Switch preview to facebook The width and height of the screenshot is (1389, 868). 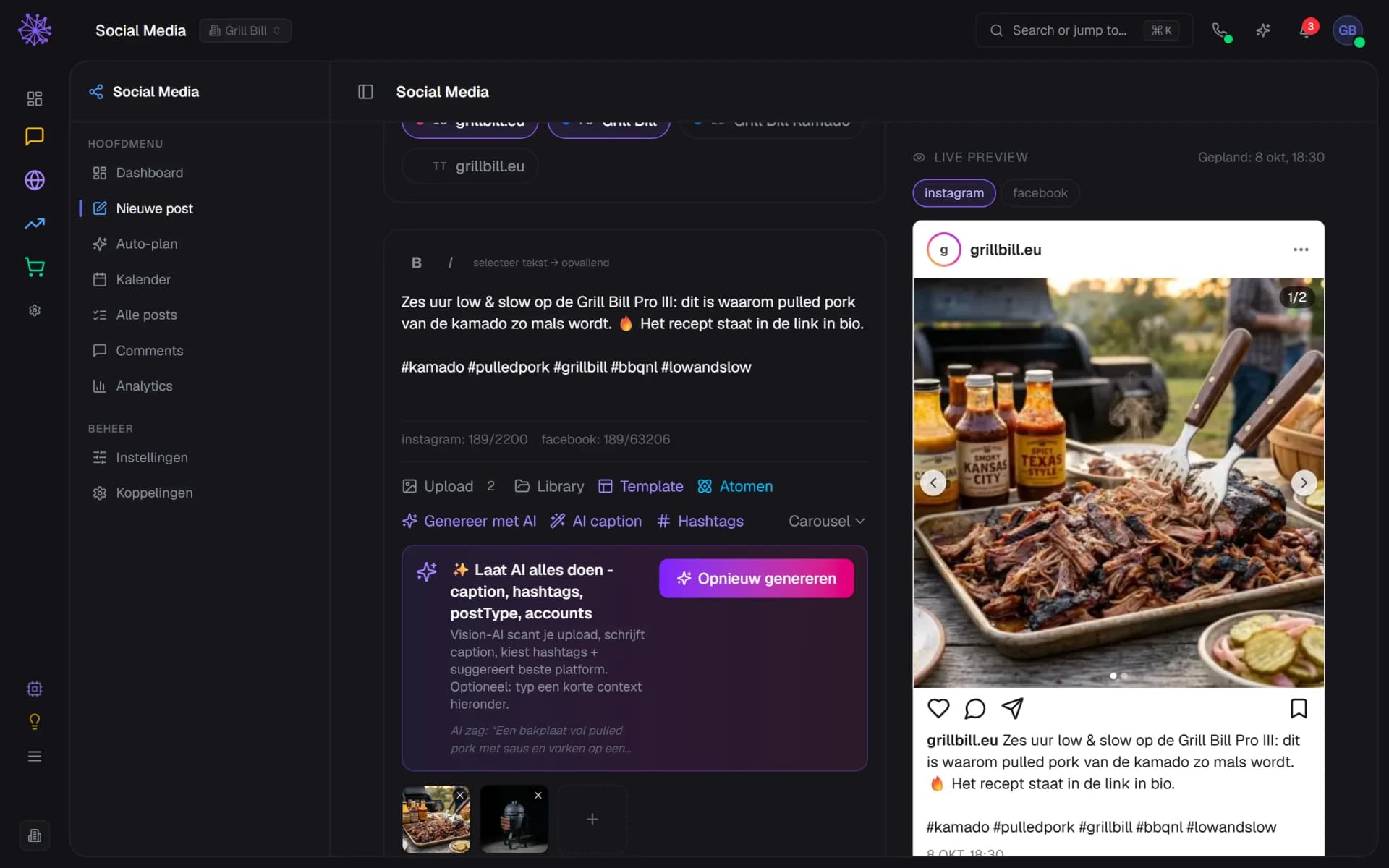coord(1040,193)
